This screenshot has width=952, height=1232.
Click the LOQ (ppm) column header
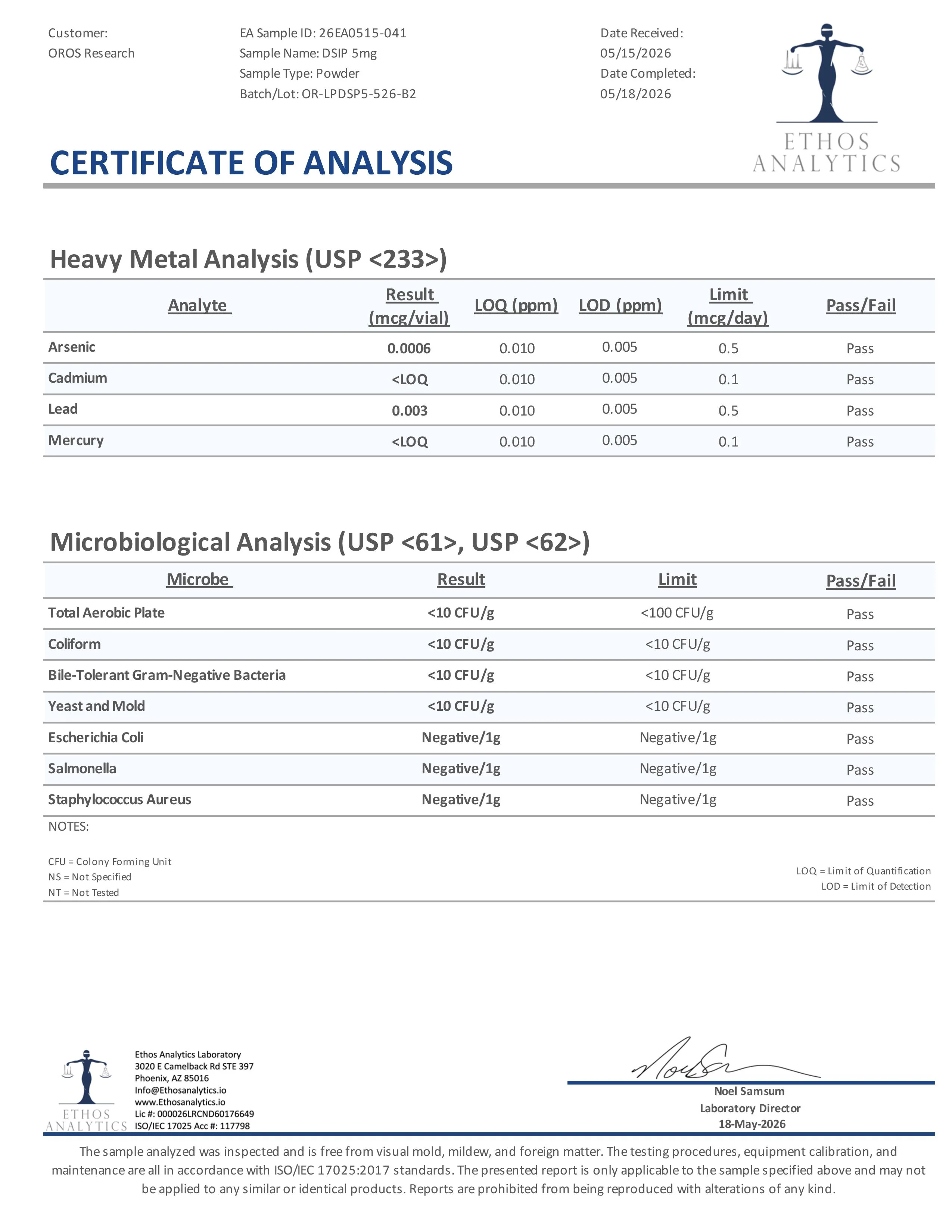pyautogui.click(x=516, y=305)
